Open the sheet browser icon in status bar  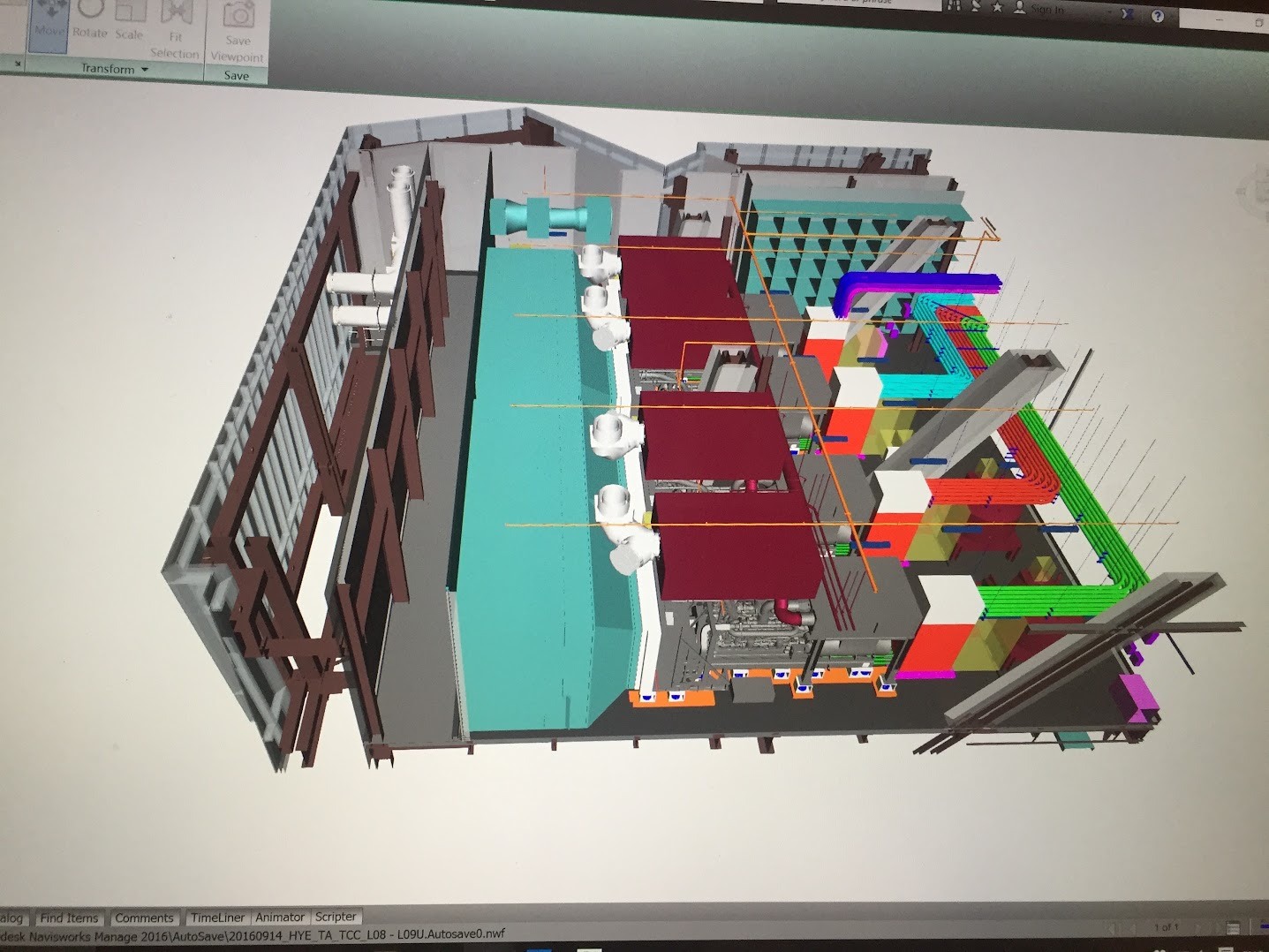tap(1233, 928)
